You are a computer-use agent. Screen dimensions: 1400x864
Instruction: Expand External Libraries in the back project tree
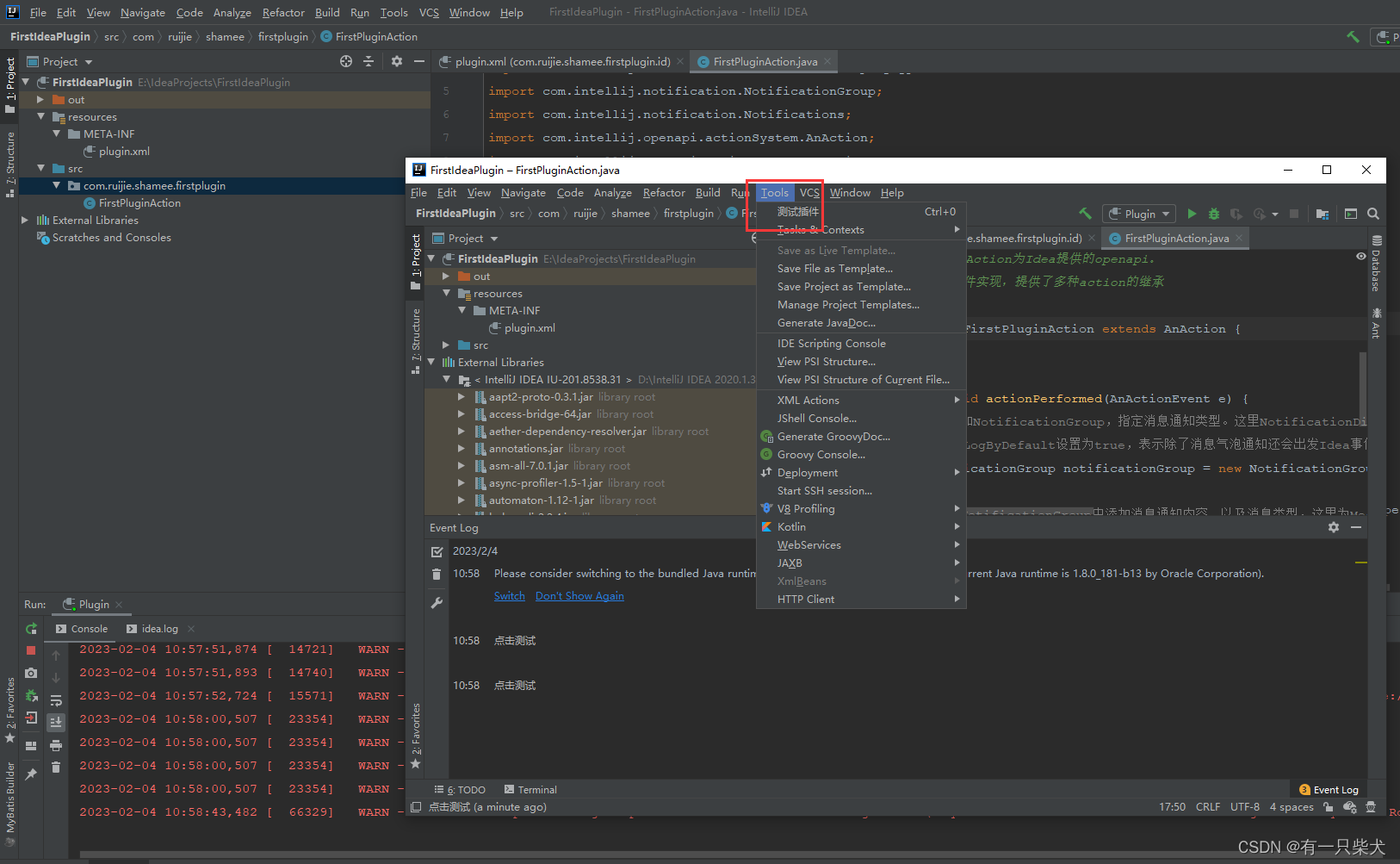coord(25,220)
